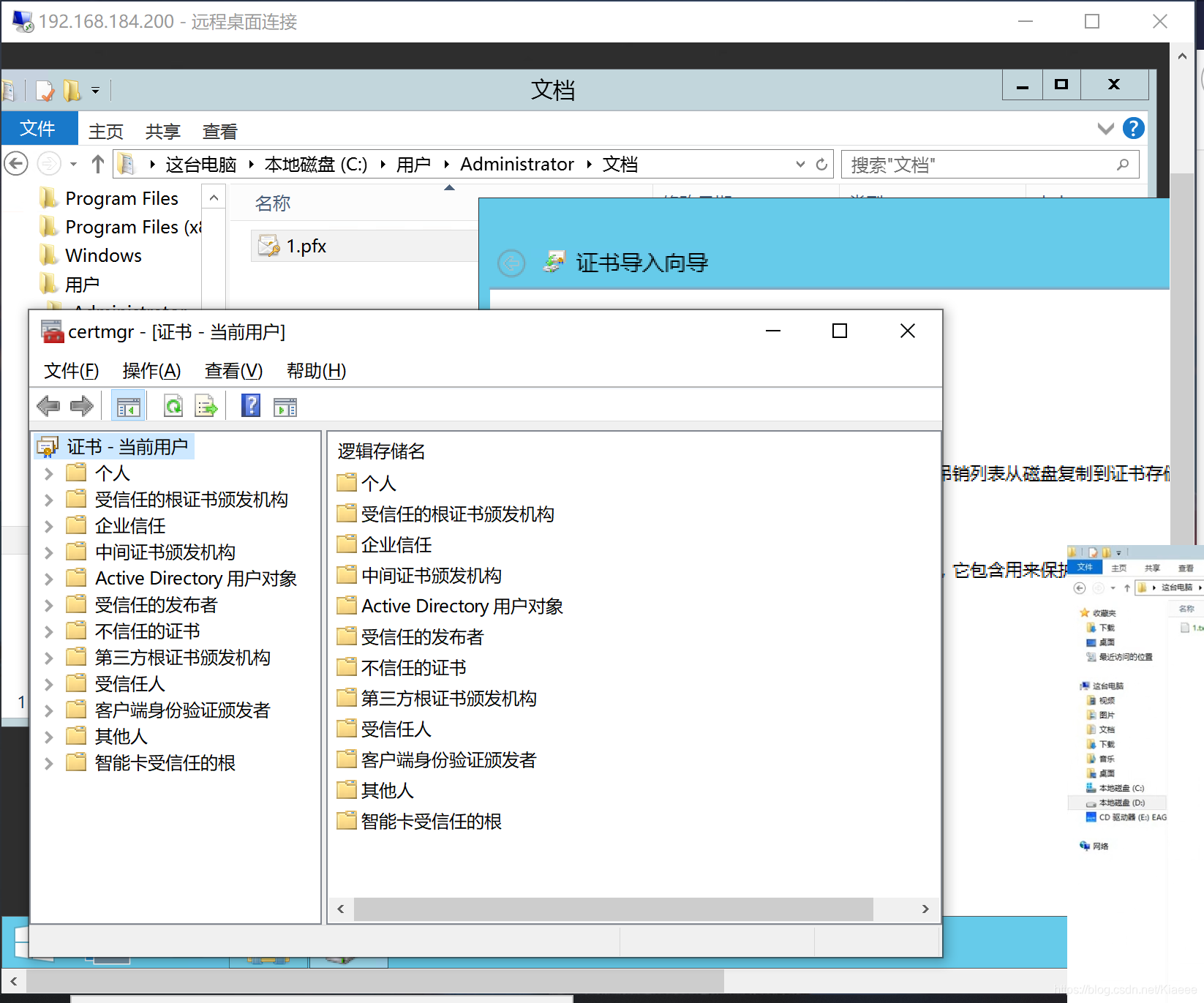Click the certmgr forward arrow icon
The image size is (1204, 1003).
tap(81, 405)
